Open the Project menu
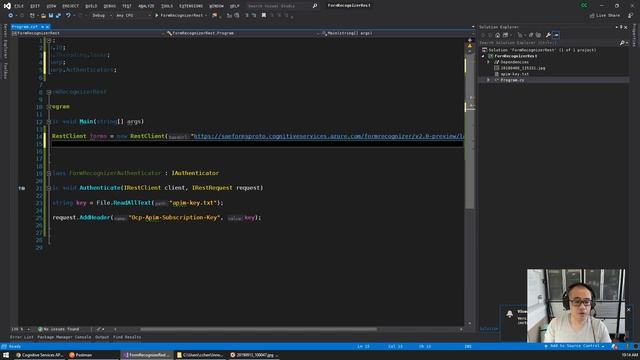640x360 pixels. pyautogui.click(x=70, y=6)
